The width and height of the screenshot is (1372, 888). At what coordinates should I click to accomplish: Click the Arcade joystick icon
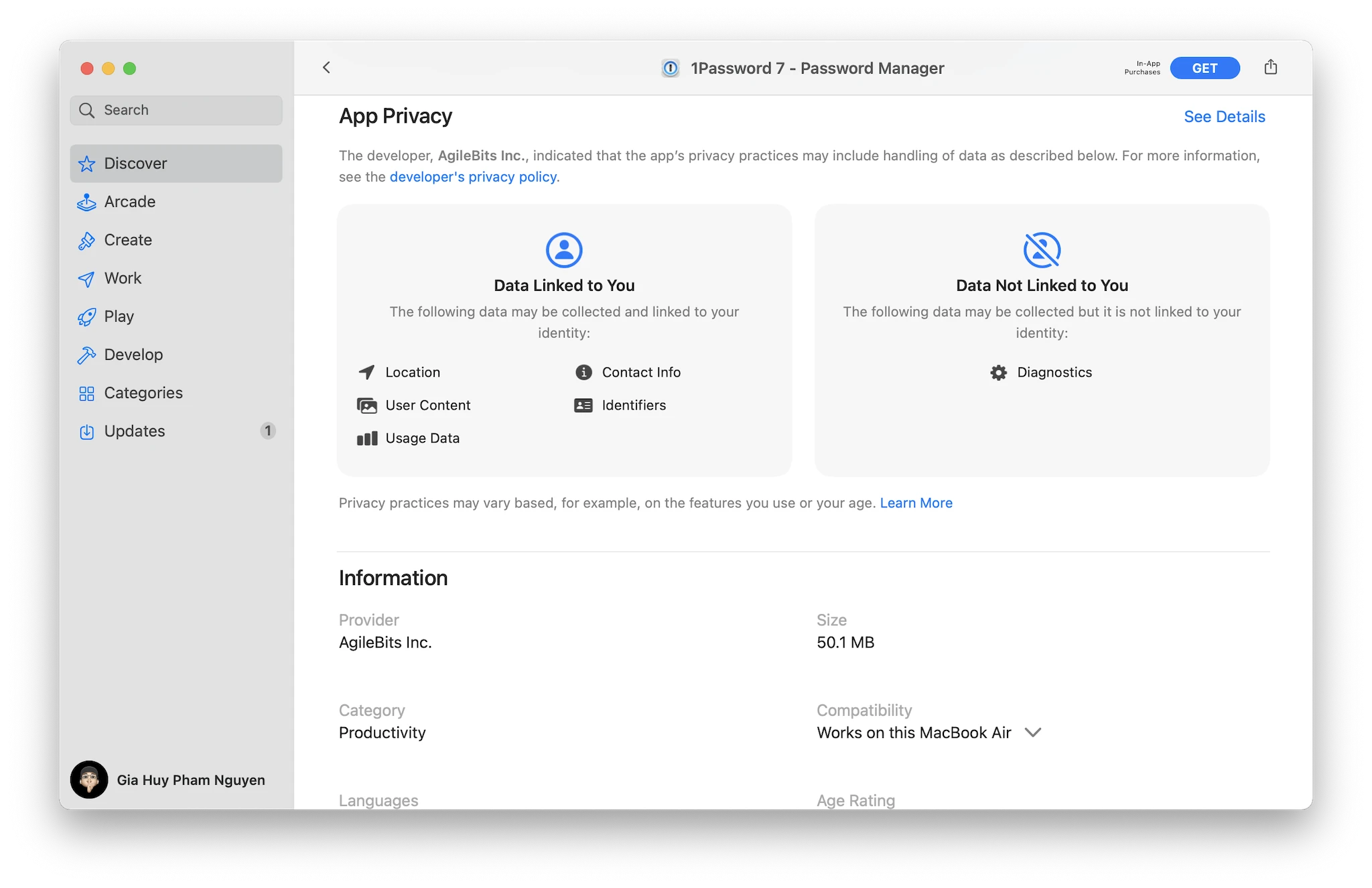pyautogui.click(x=86, y=202)
